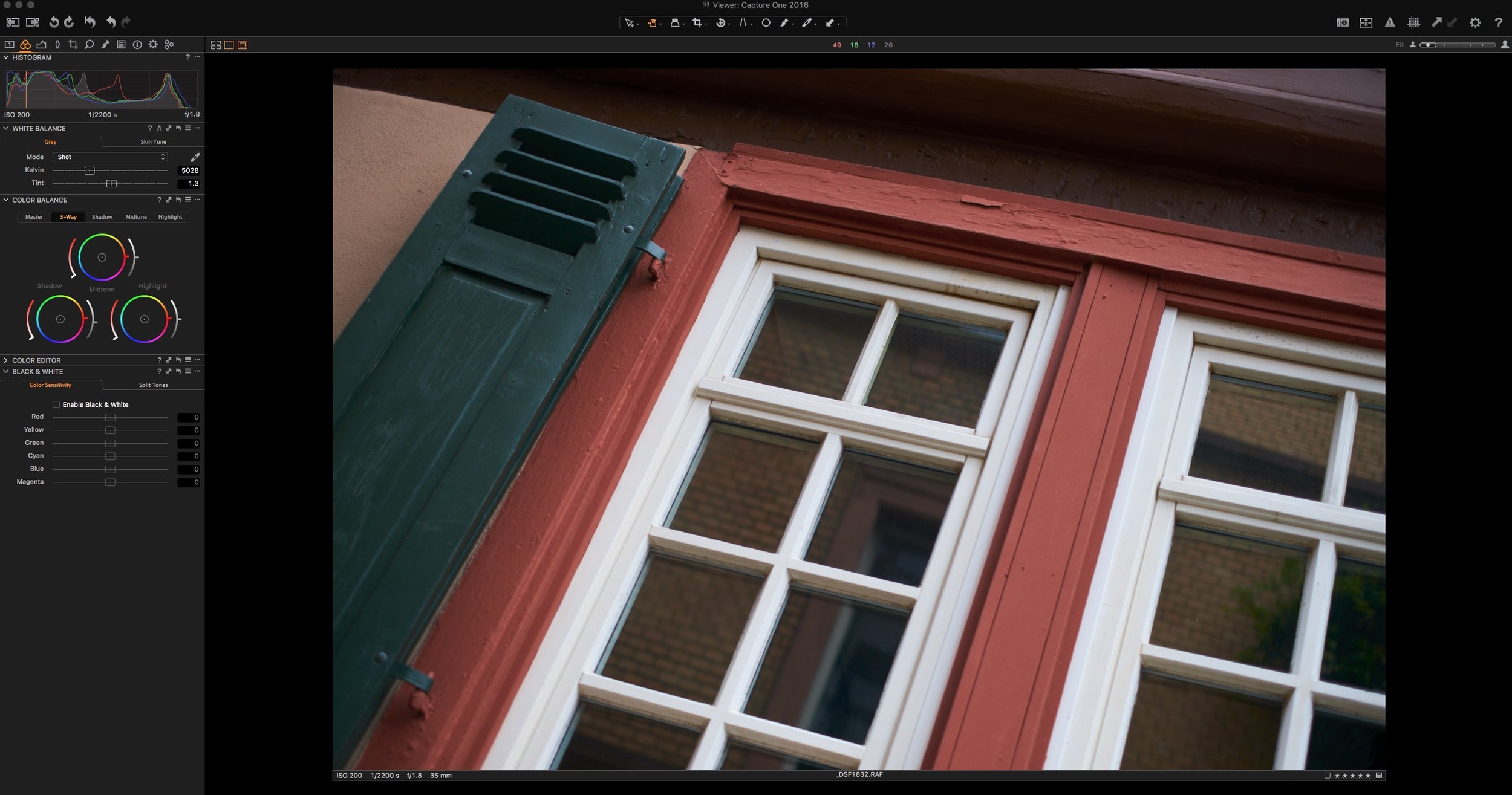Image resolution: width=1512 pixels, height=795 pixels.
Task: Open the Exposure tool tab
Action: (41, 44)
